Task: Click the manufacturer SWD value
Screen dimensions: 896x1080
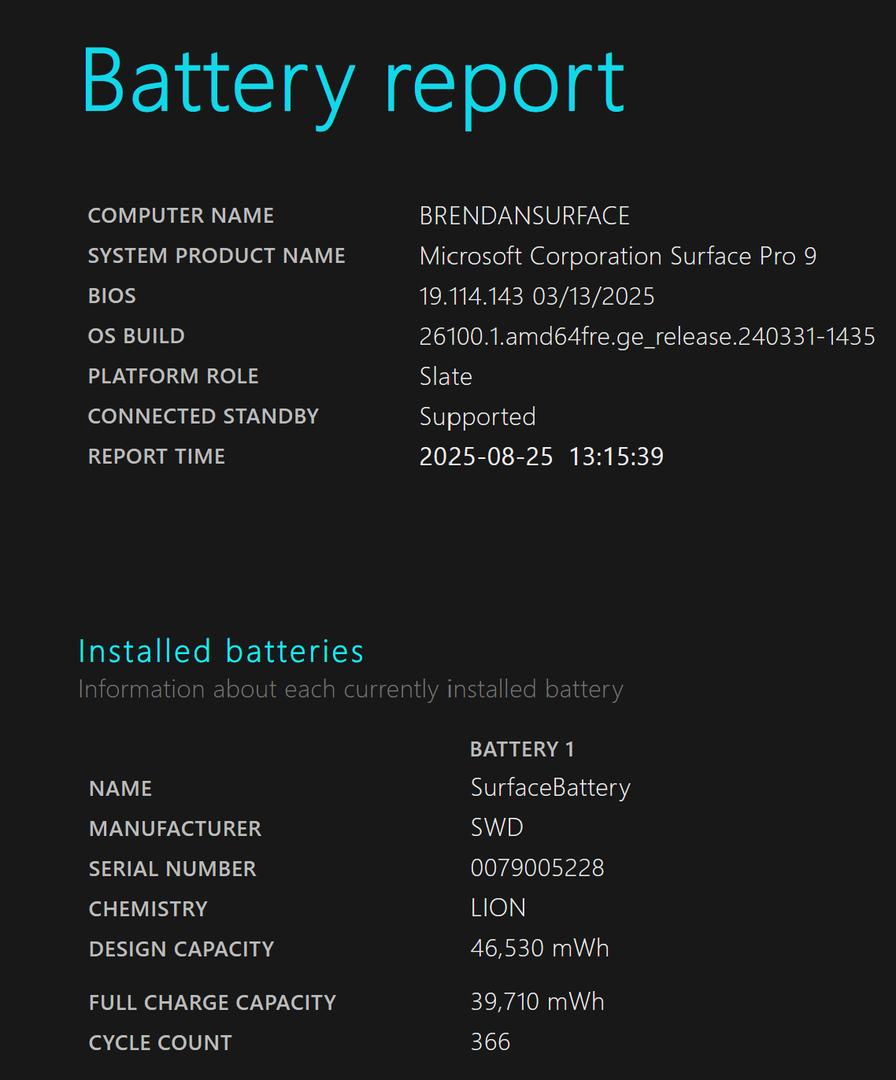Action: tap(497, 827)
